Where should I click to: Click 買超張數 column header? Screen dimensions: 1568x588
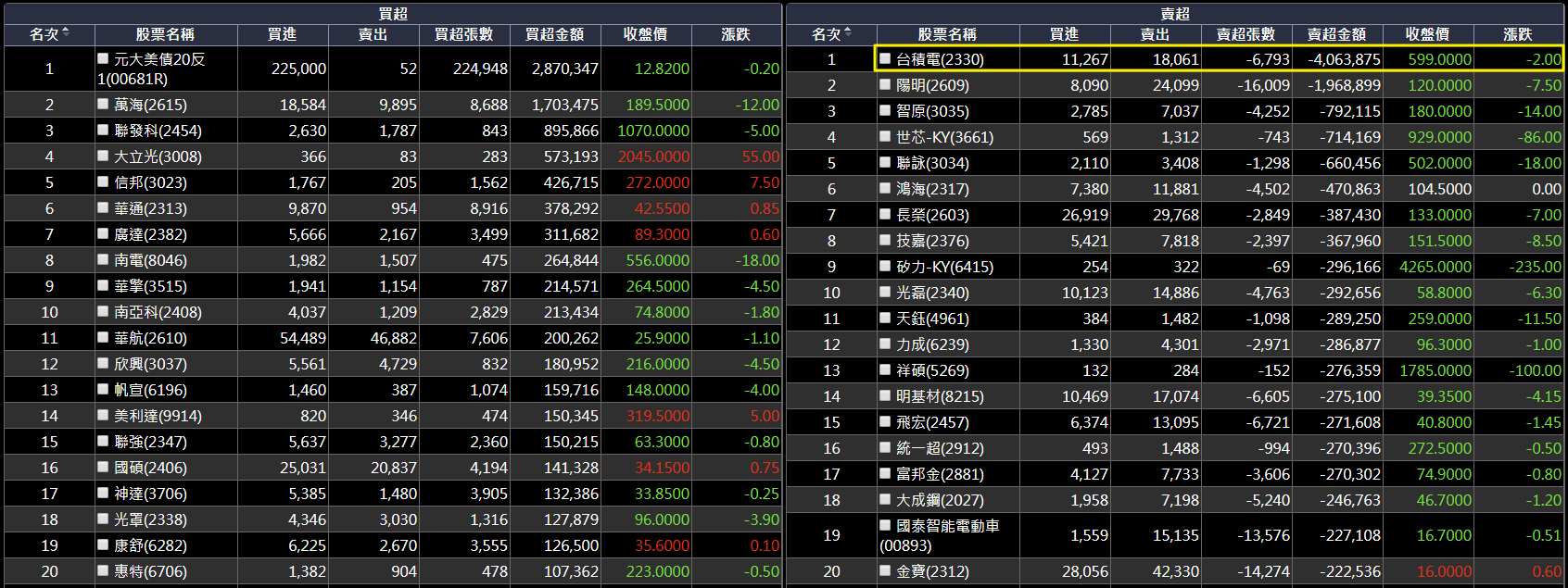pyautogui.click(x=464, y=34)
